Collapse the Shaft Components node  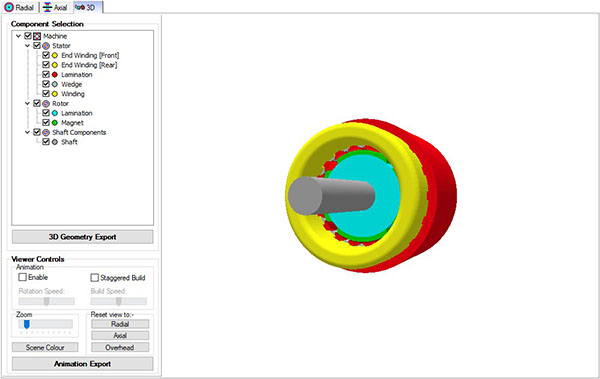27,132
